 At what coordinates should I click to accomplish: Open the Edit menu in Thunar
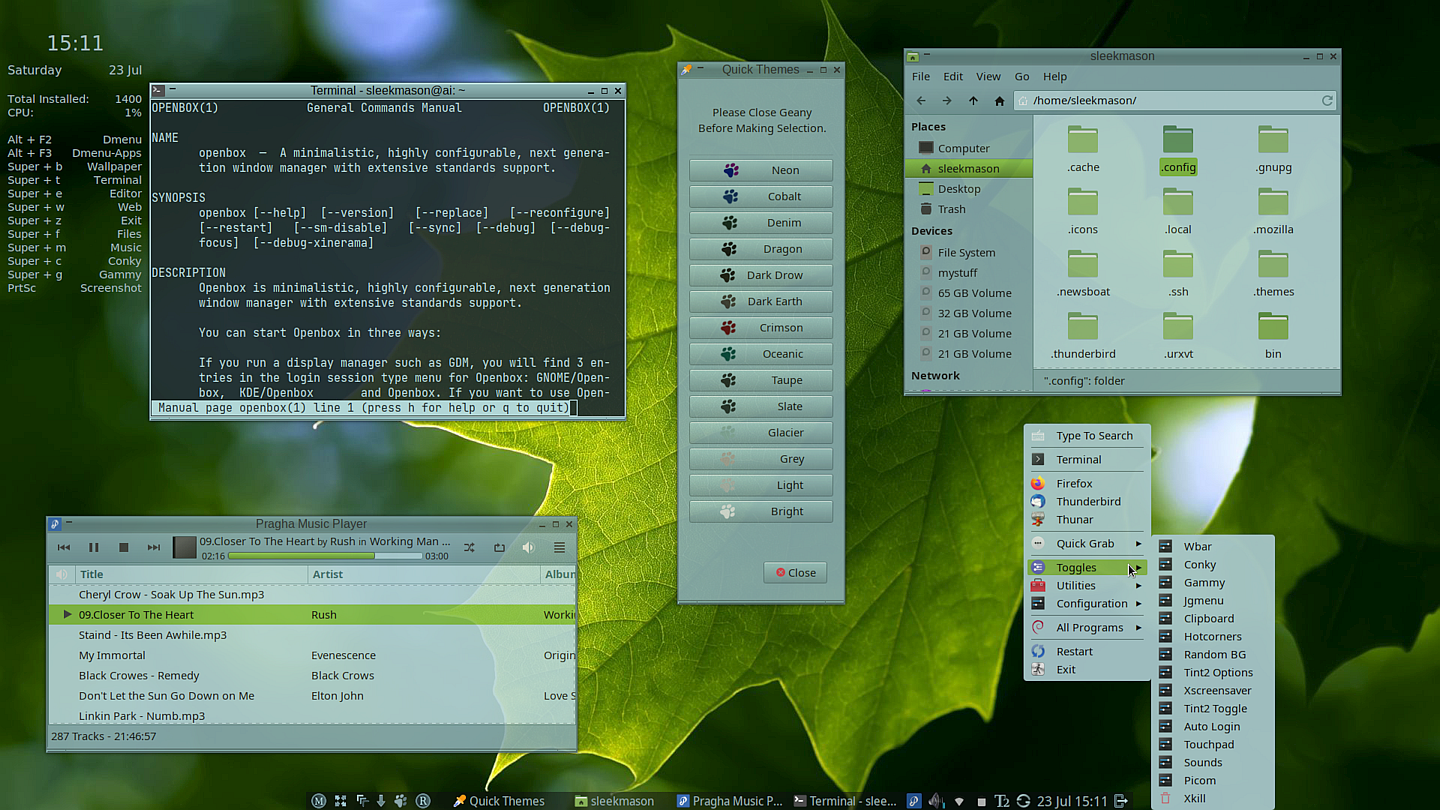(x=953, y=76)
